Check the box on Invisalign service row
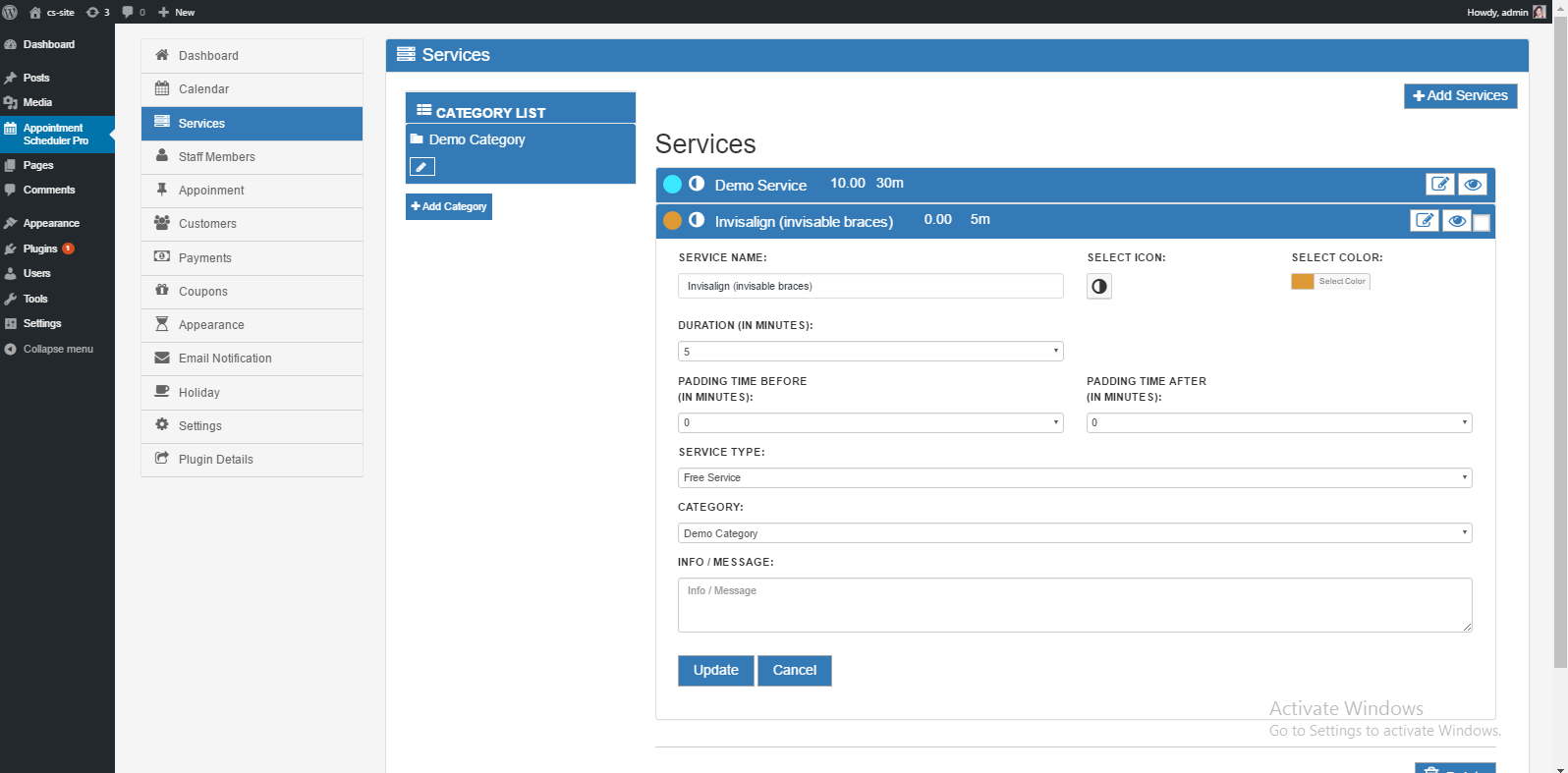Viewport: 1568px width, 773px height. pos(1482,223)
